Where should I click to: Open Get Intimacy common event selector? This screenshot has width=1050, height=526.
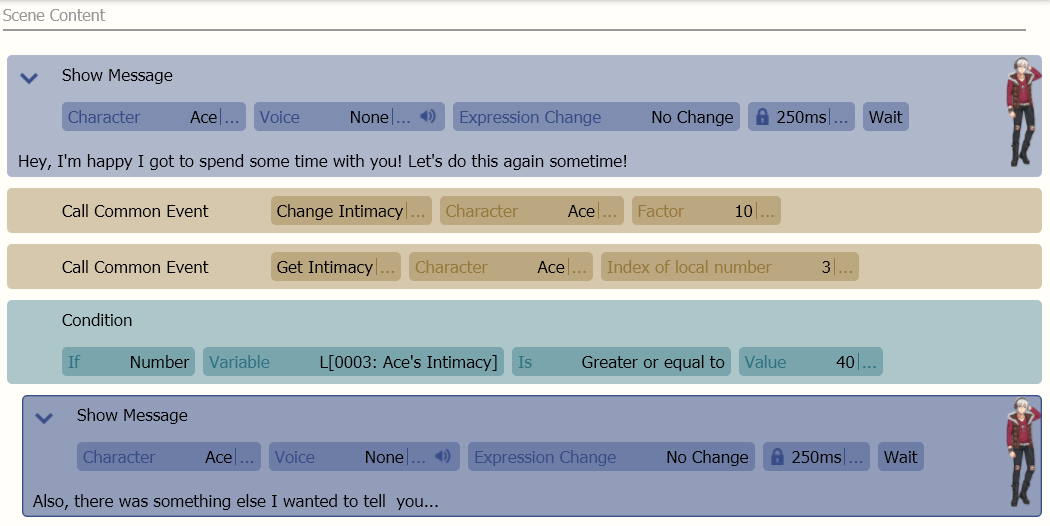pos(335,267)
